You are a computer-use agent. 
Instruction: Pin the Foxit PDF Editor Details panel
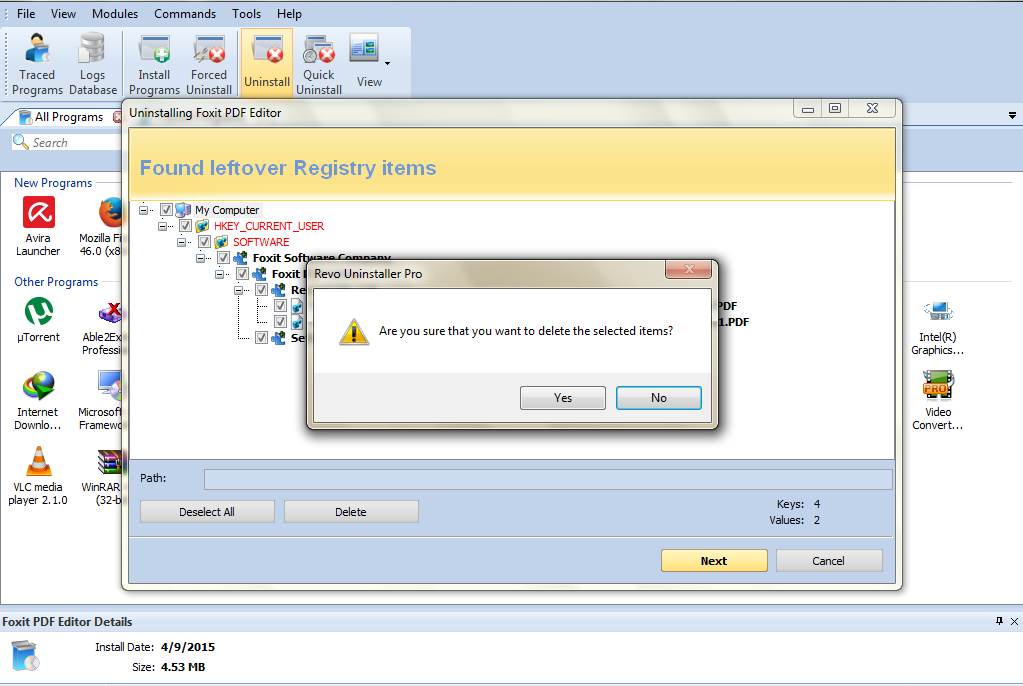click(x=1000, y=621)
